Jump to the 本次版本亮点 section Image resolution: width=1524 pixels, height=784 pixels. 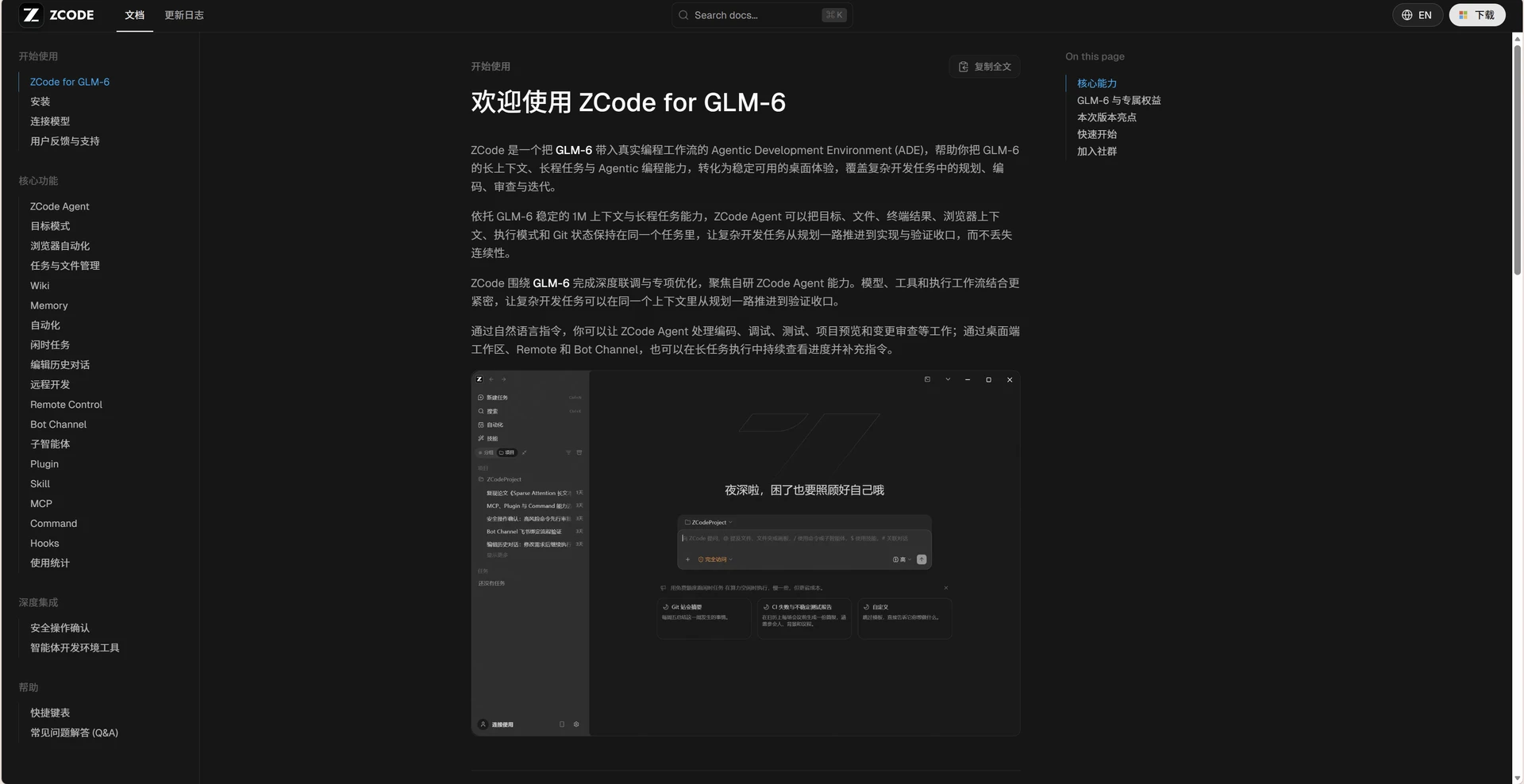1106,117
